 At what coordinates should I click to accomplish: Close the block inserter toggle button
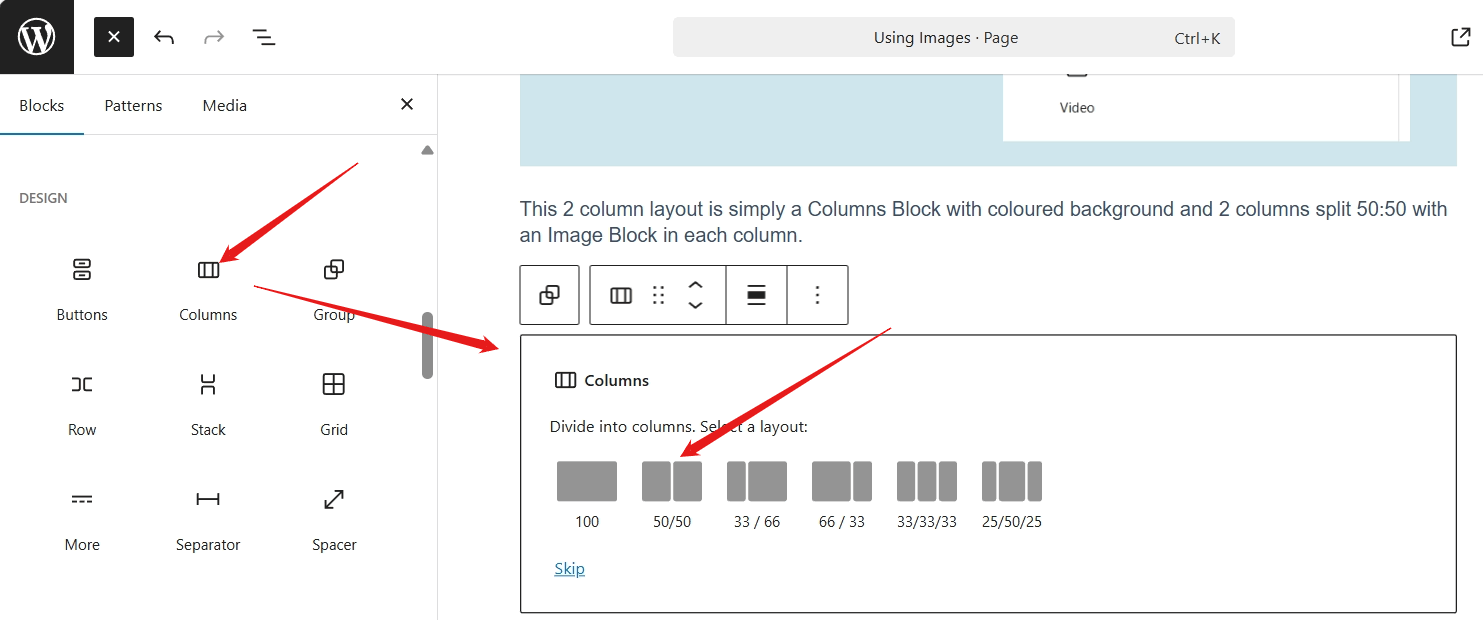[114, 37]
